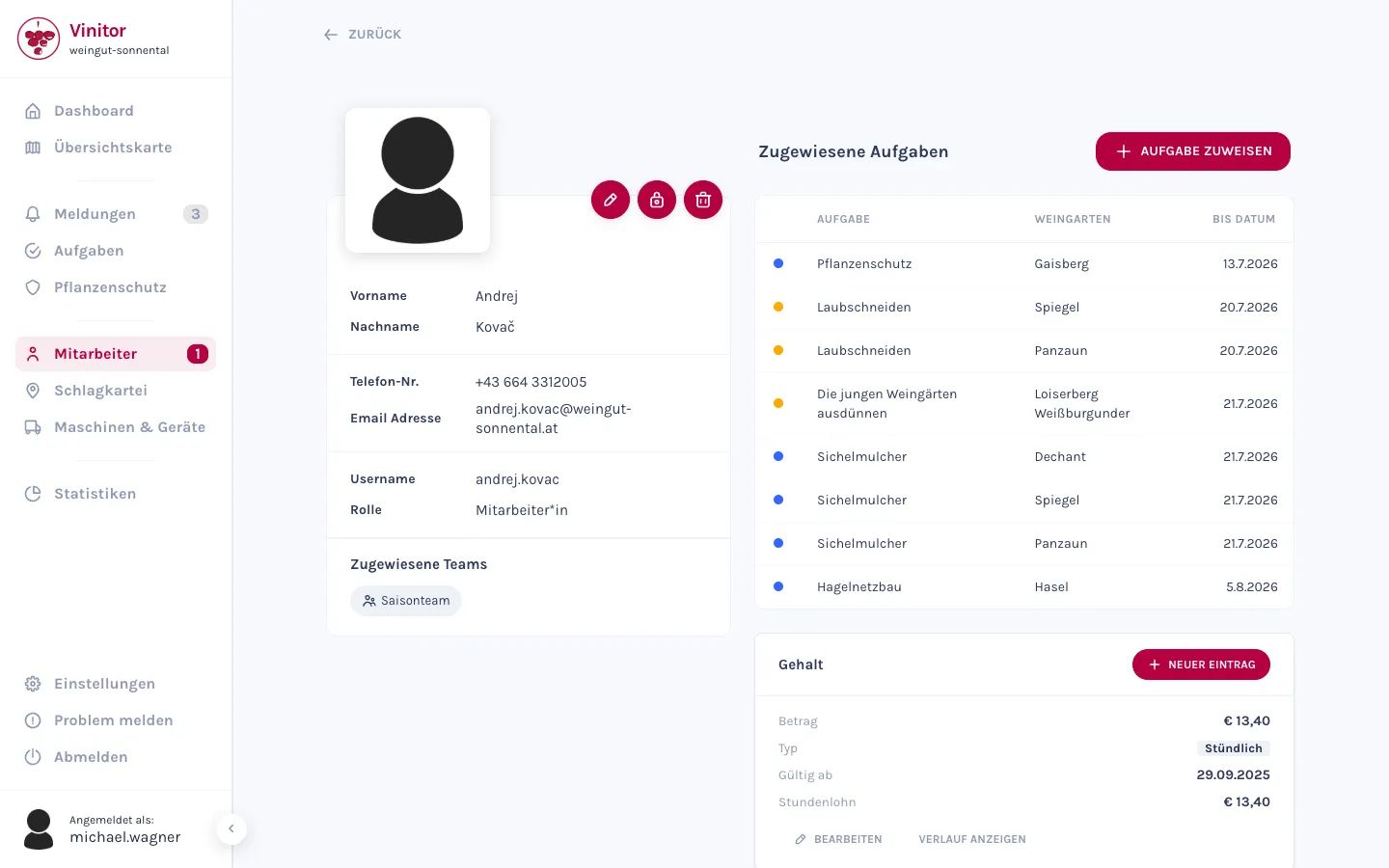Click the 5.8.2026 due date
Viewport: 1389px width, 868px height.
coord(1252,586)
